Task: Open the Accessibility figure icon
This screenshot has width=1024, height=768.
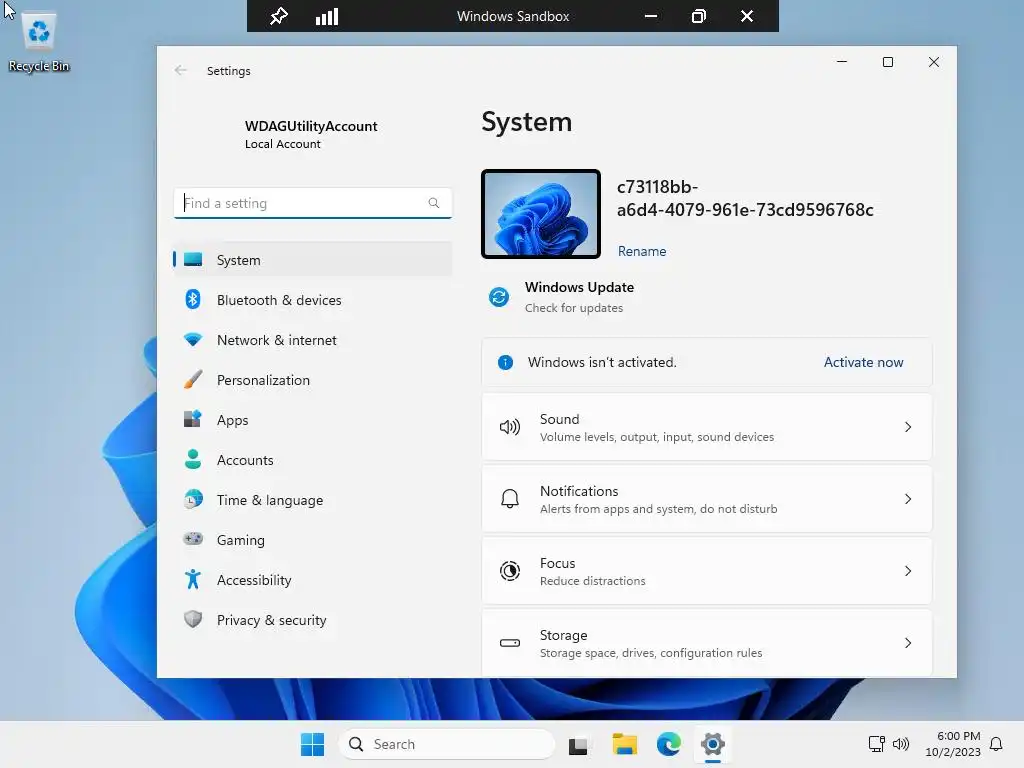Action: [x=193, y=579]
